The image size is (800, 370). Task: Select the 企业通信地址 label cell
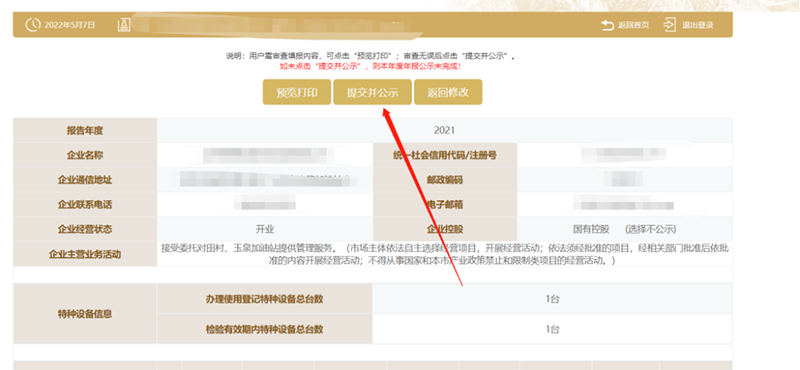pyautogui.click(x=85, y=180)
